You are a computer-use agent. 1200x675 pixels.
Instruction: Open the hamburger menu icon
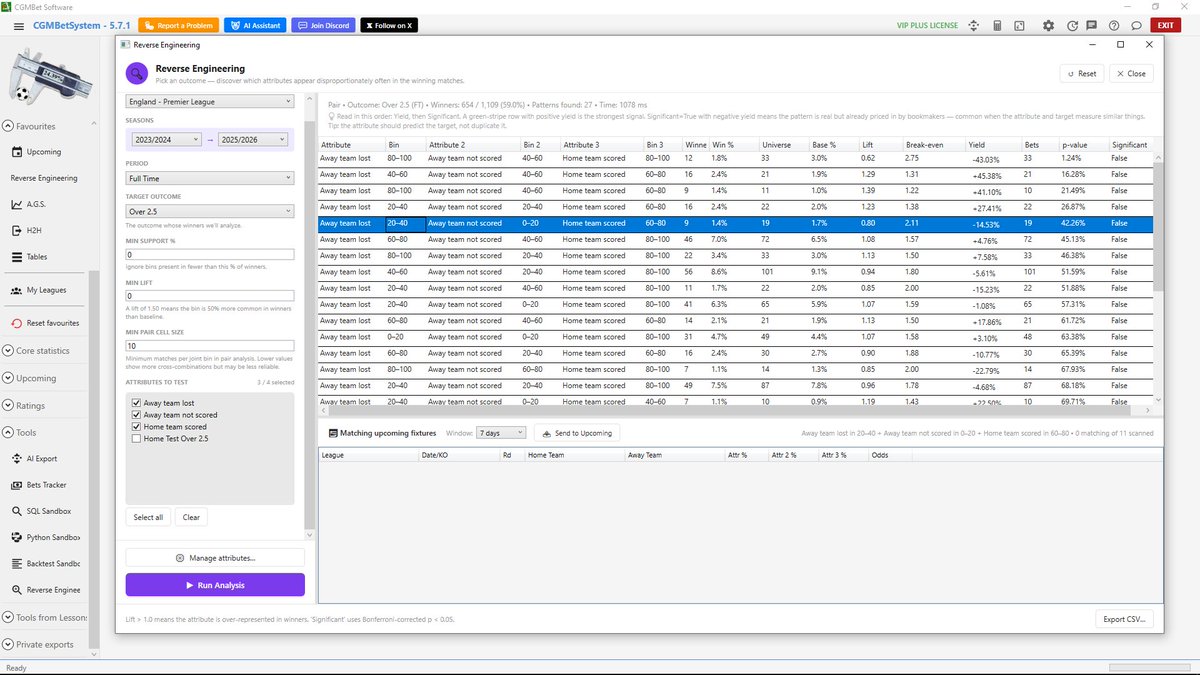pyautogui.click(x=18, y=26)
